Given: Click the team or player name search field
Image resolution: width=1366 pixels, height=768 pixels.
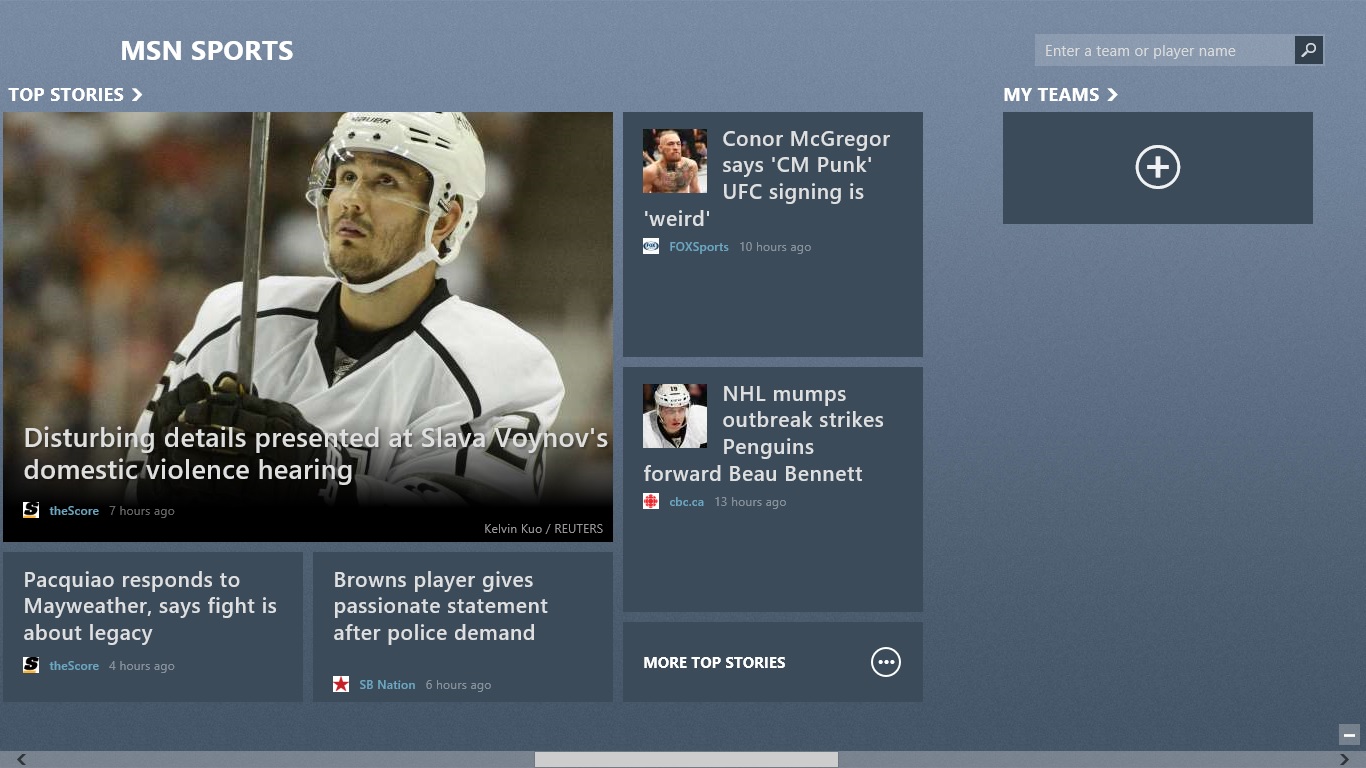Looking at the screenshot, I should click(1165, 50).
